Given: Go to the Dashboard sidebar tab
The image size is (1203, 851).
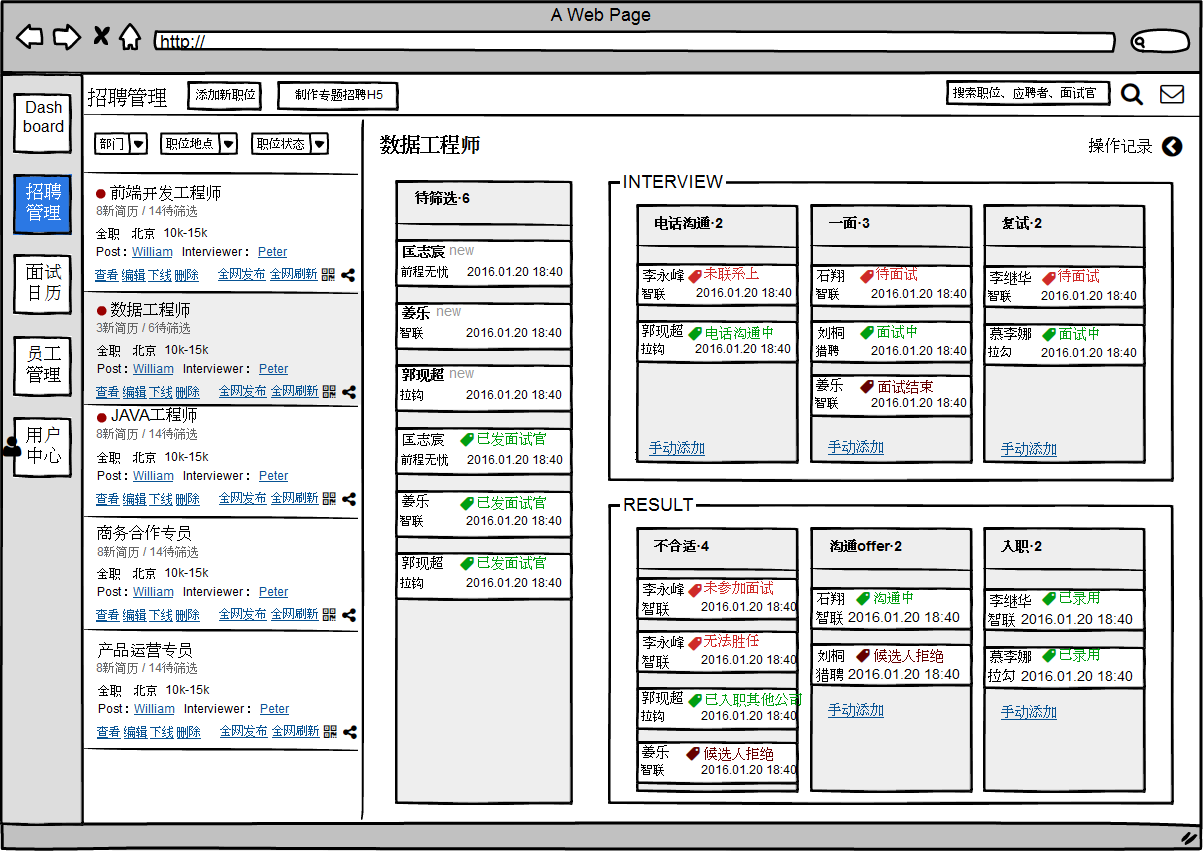Looking at the screenshot, I should [43, 117].
